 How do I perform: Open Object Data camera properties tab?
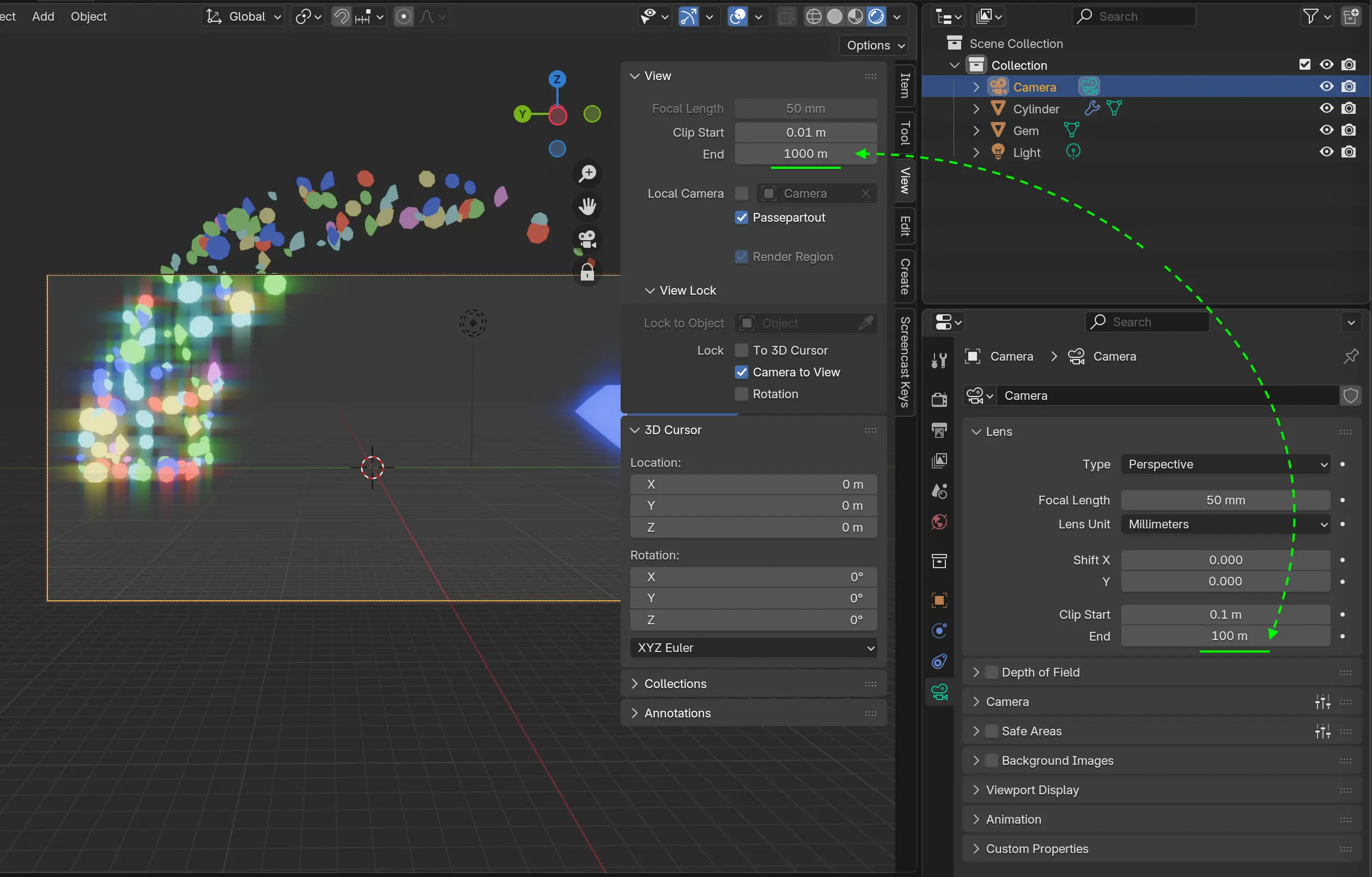(x=939, y=692)
